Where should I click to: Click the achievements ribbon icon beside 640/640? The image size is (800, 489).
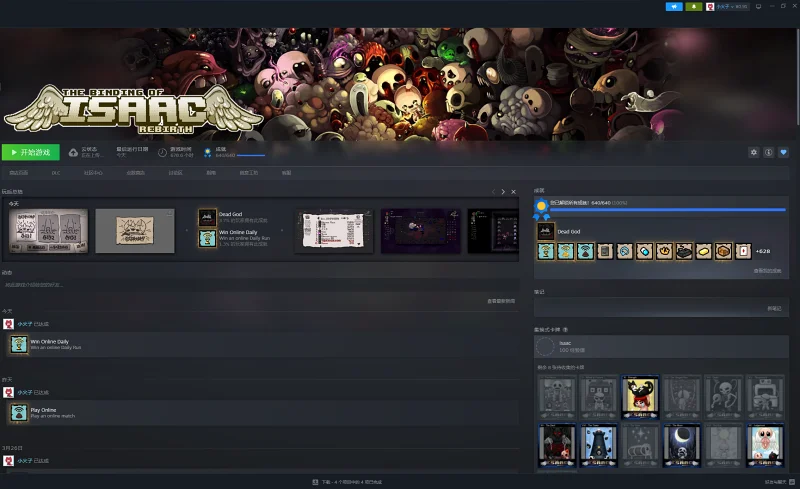coord(208,153)
